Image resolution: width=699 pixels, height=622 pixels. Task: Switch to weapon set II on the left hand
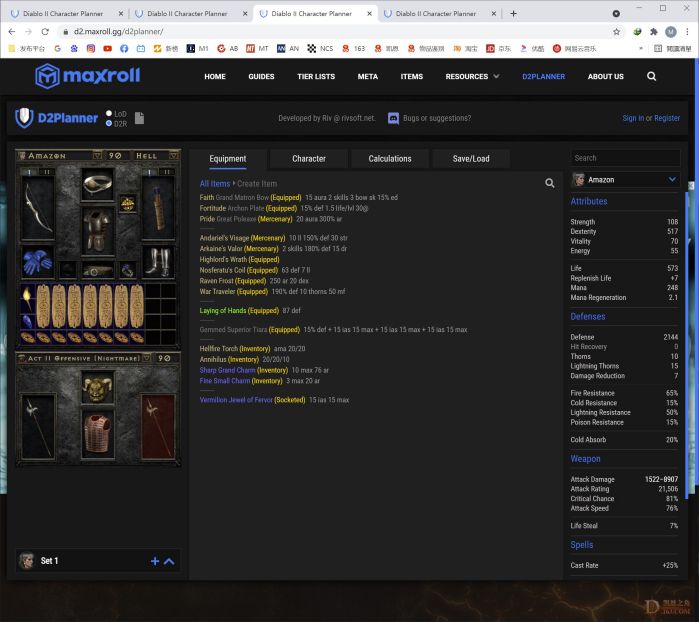click(x=47, y=172)
